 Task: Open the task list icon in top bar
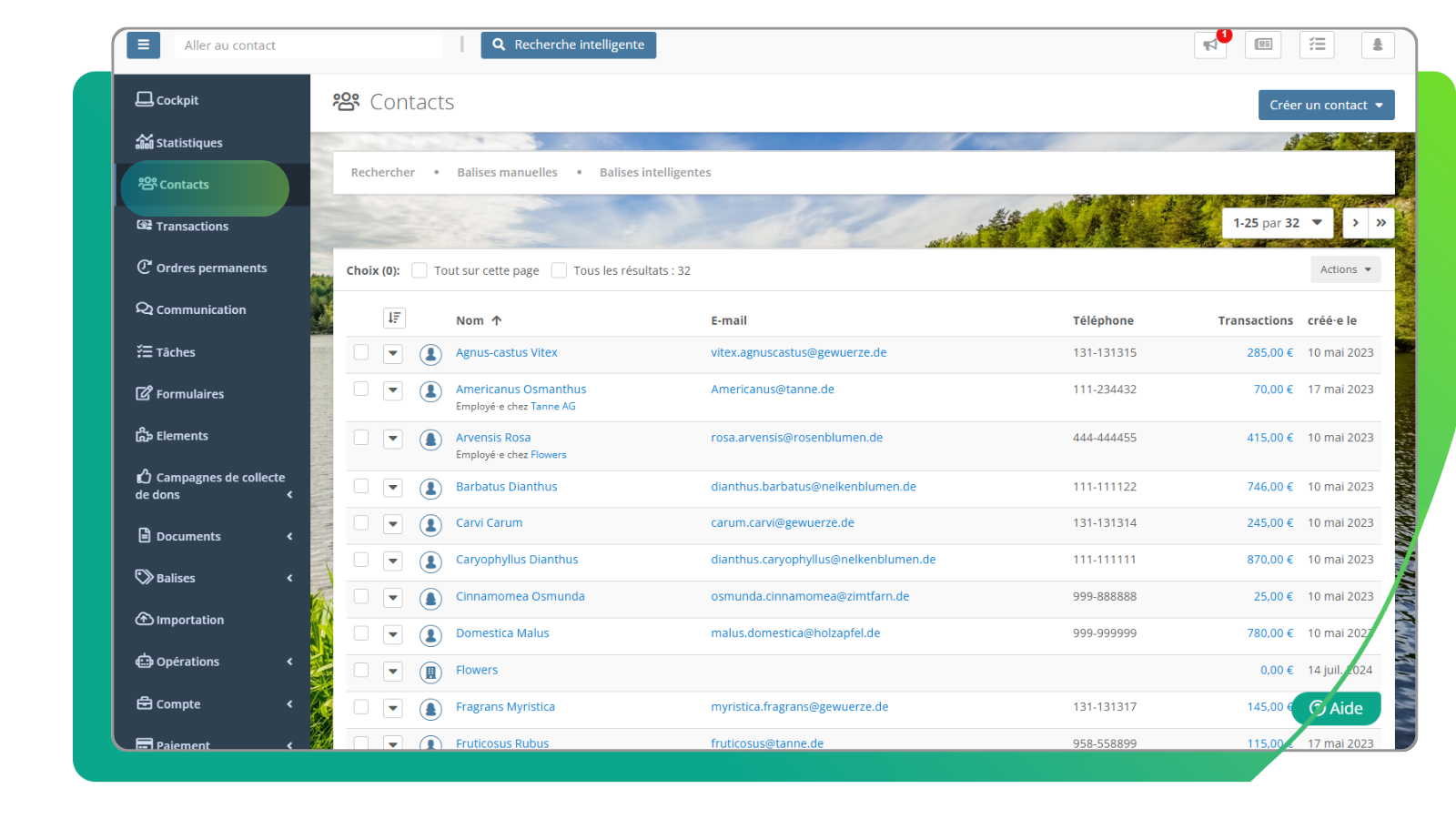pyautogui.click(x=1317, y=45)
